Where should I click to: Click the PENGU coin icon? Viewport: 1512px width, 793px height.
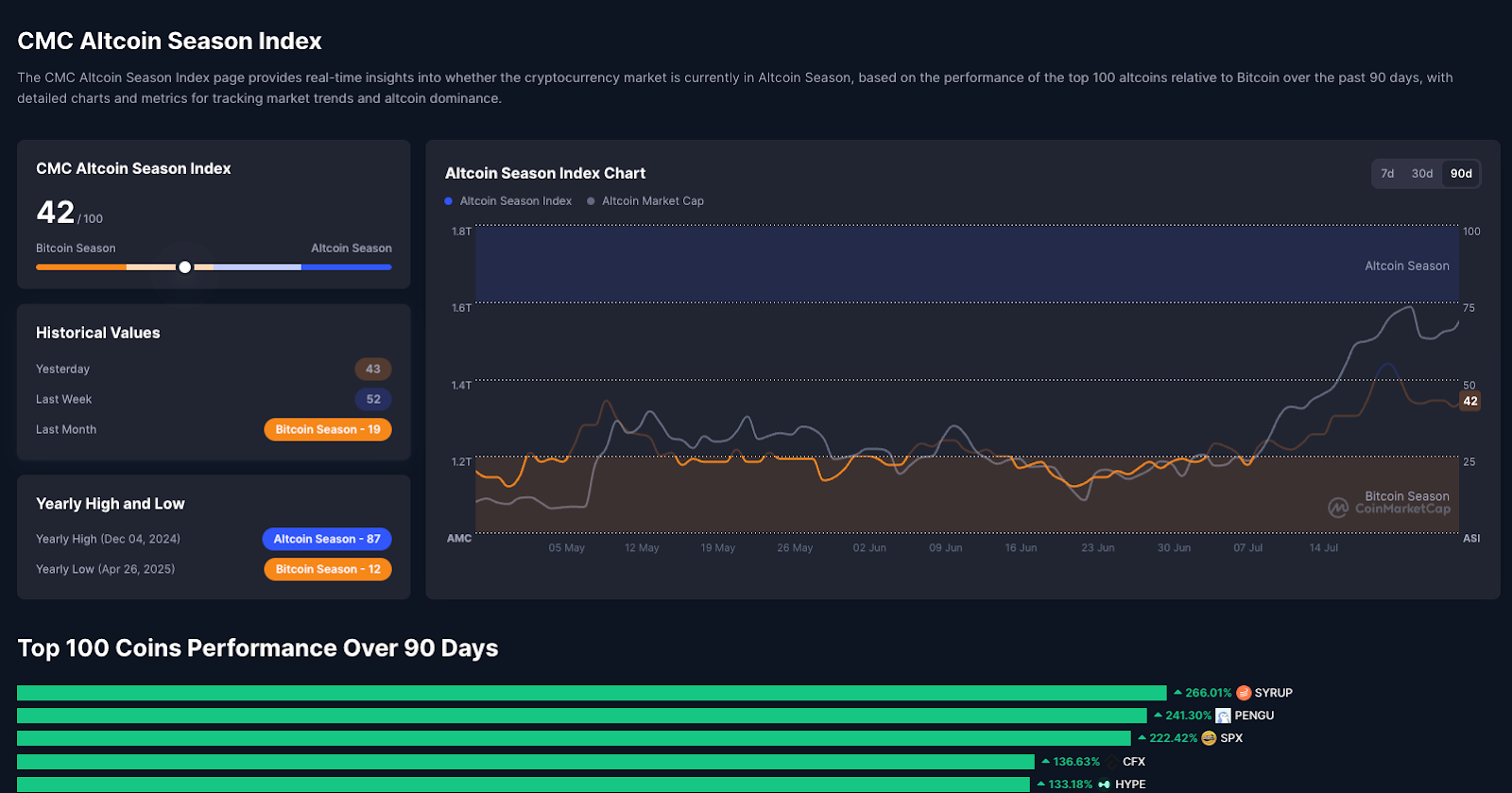pyautogui.click(x=1223, y=715)
